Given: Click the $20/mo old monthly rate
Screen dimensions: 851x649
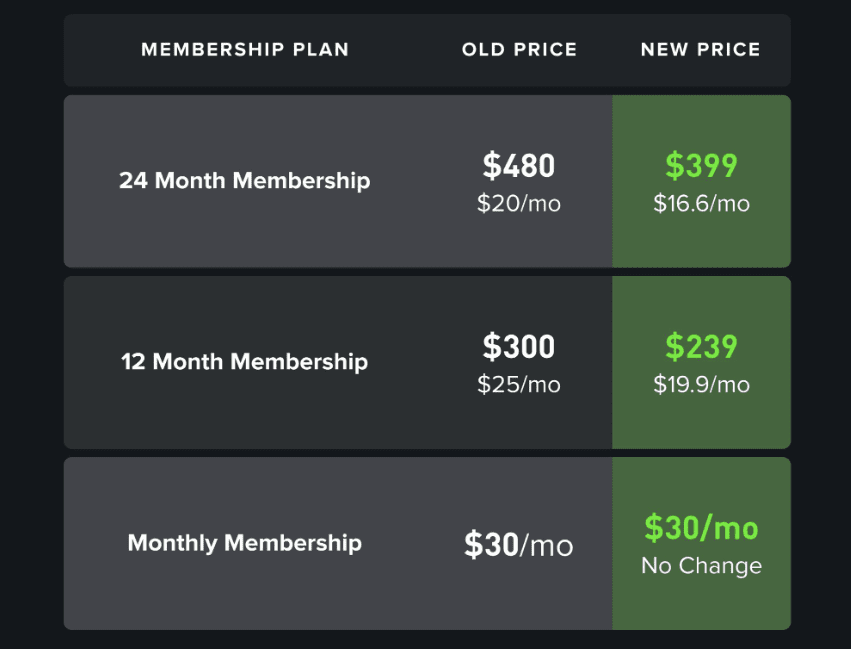Looking at the screenshot, I should coord(519,204).
